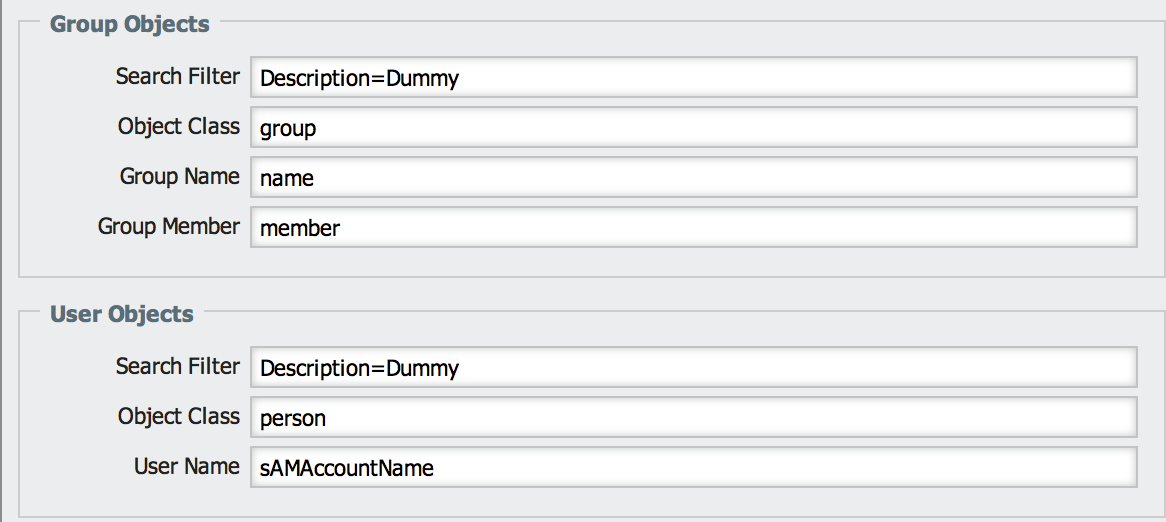This screenshot has height=522, width=1166.
Task: Click the Group Objects Search Filter field
Action: pos(693,77)
